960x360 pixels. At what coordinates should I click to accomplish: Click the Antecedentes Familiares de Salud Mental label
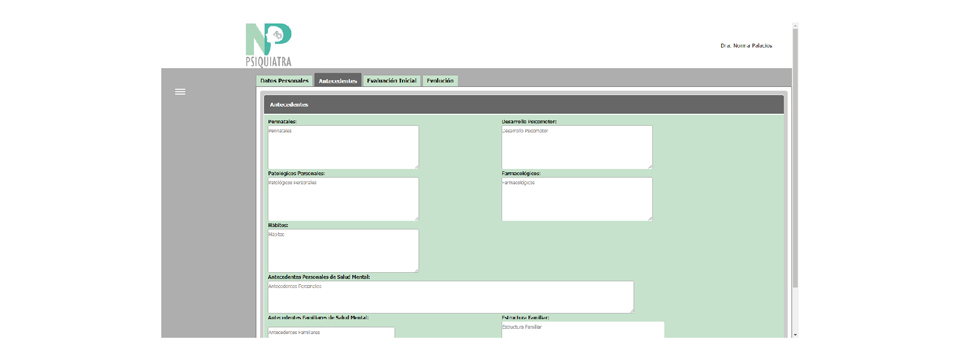[318, 318]
